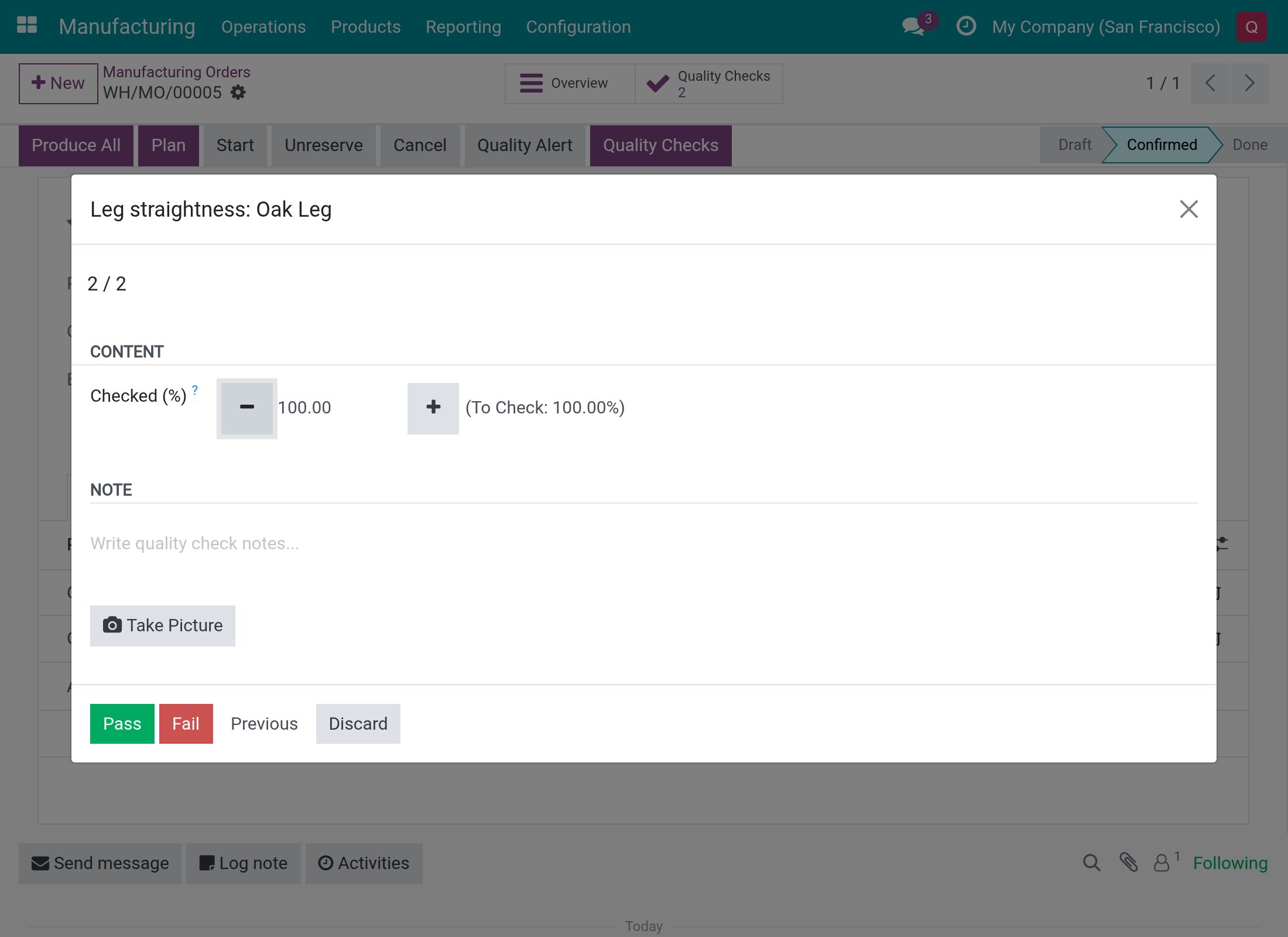Edit the checked percentage value 100.00
The image size is (1288, 937).
(340, 408)
